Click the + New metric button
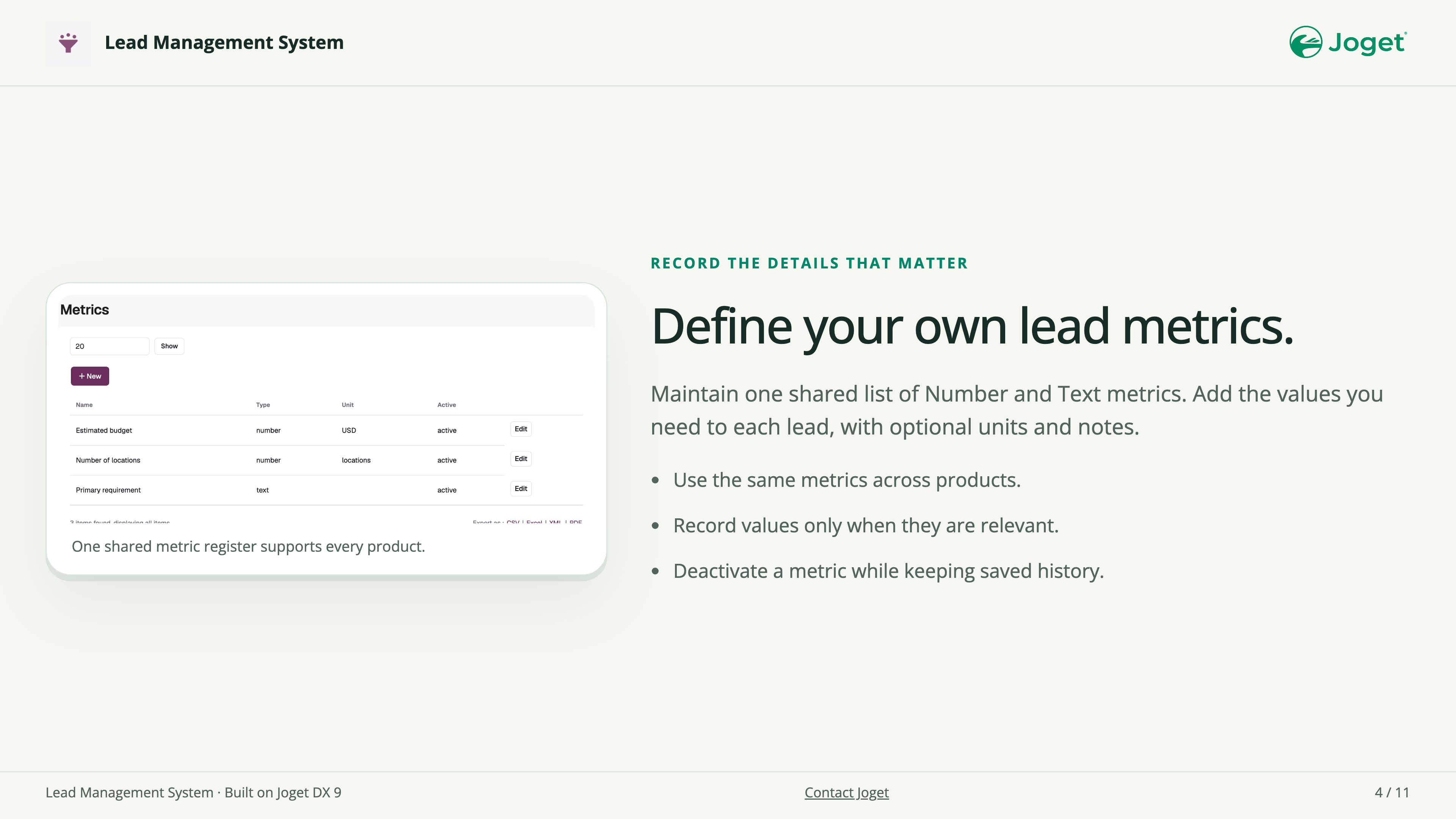1456x819 pixels. coord(90,376)
